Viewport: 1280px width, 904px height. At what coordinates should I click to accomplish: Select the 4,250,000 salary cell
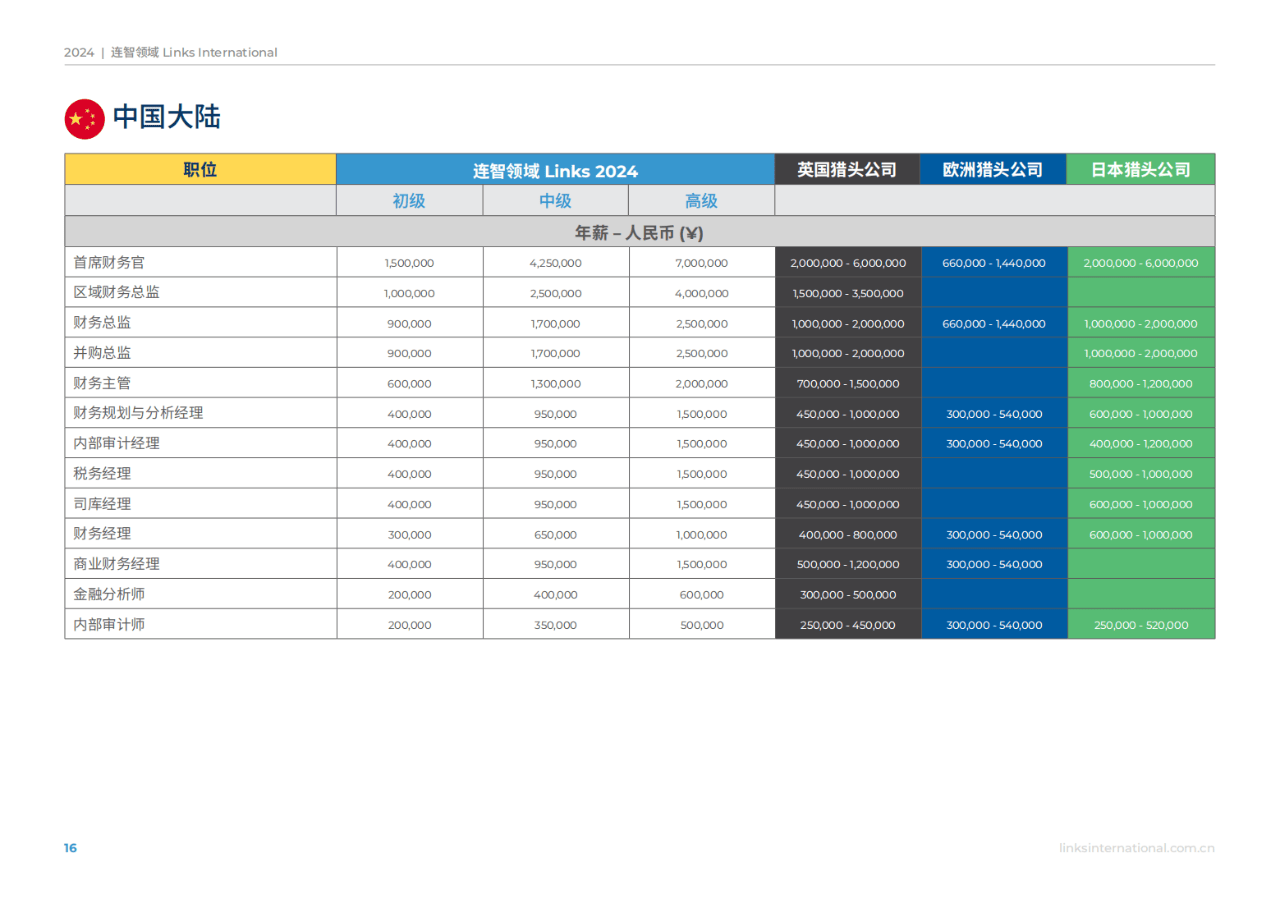[555, 263]
